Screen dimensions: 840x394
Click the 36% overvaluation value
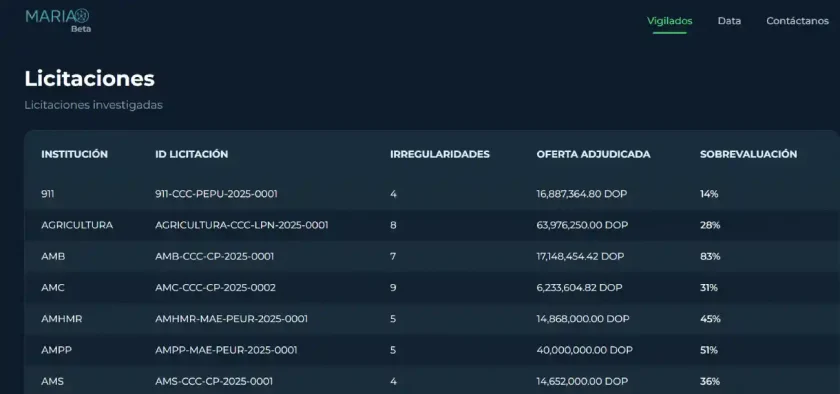(x=710, y=382)
